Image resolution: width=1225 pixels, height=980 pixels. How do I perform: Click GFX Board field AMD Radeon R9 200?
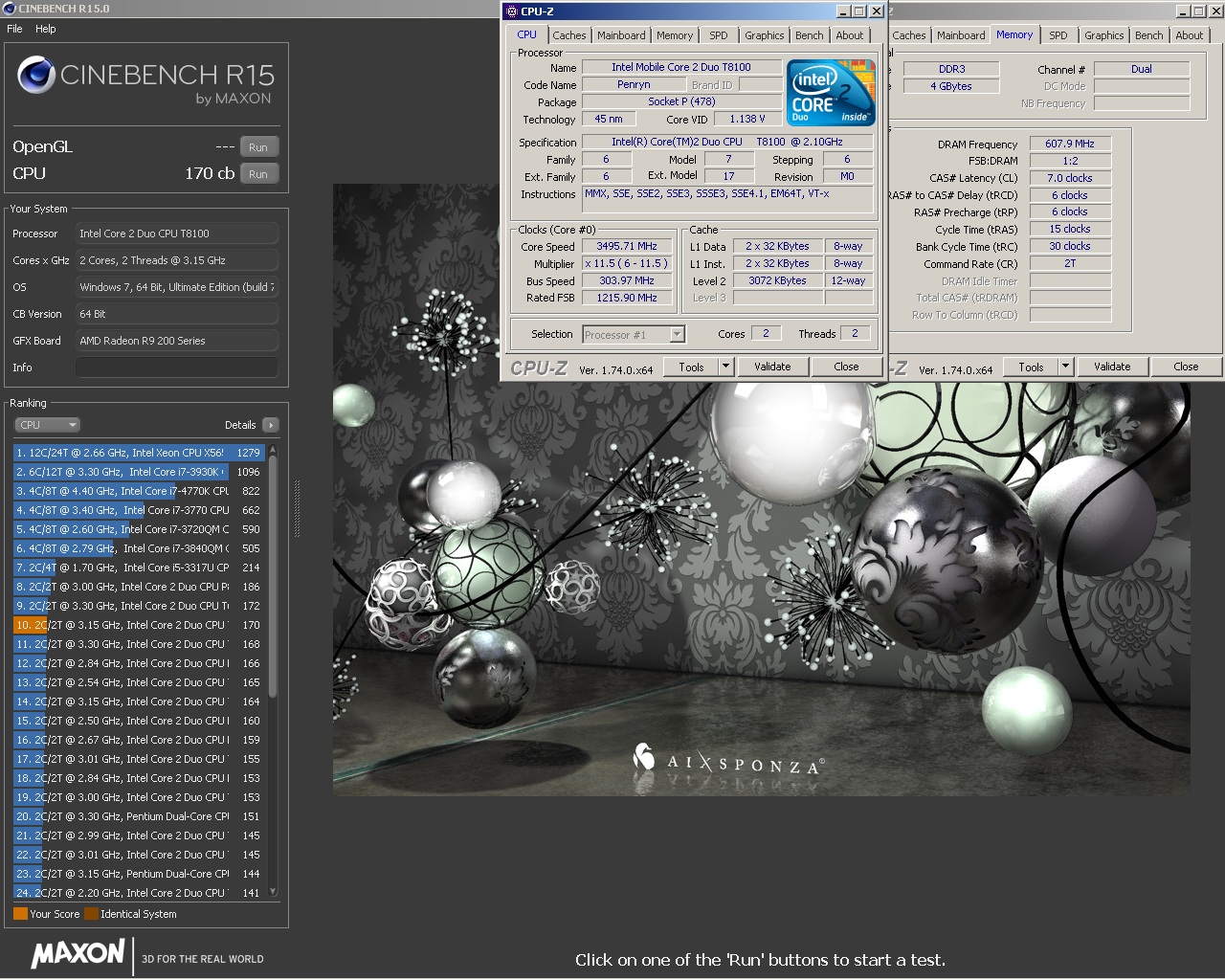(x=177, y=341)
